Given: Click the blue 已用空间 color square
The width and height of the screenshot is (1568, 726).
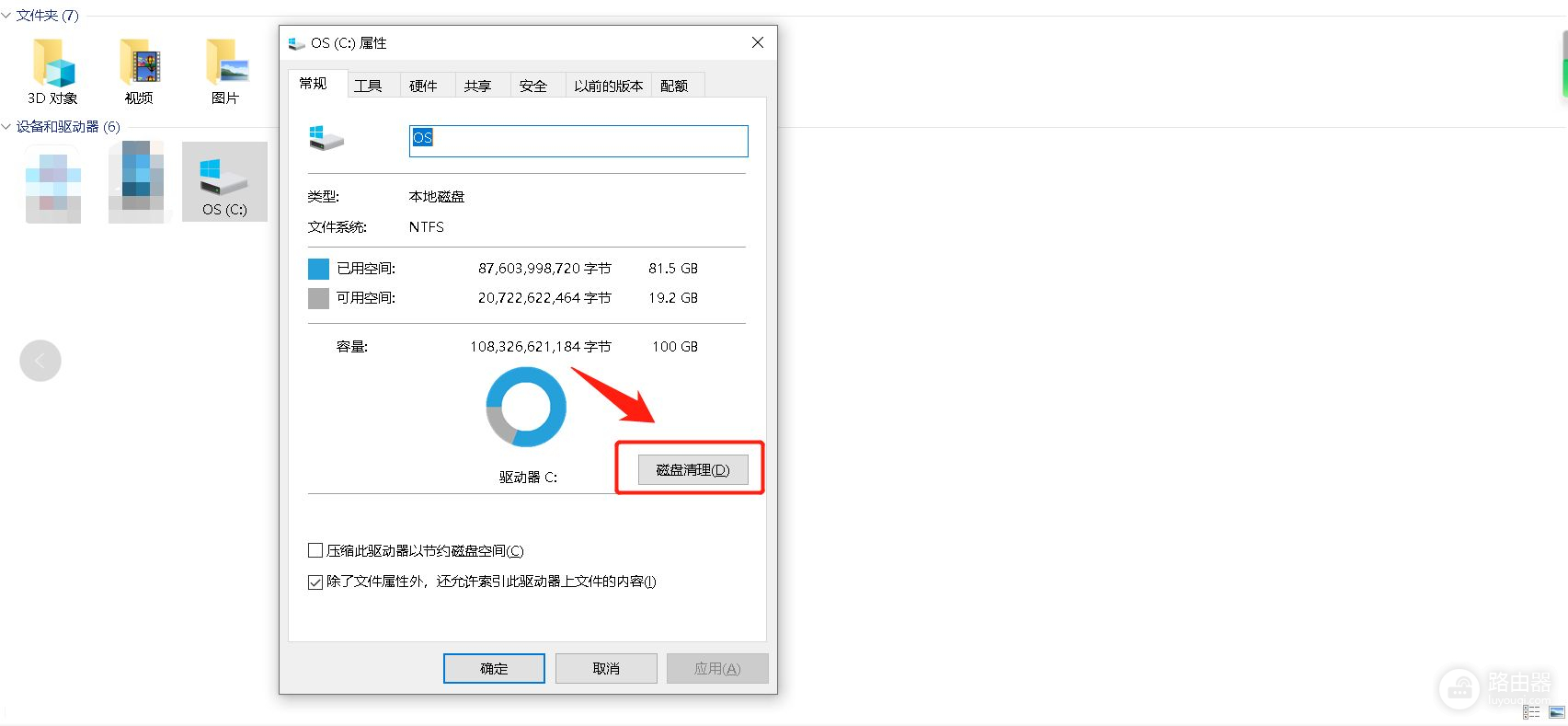Looking at the screenshot, I should point(318,269).
